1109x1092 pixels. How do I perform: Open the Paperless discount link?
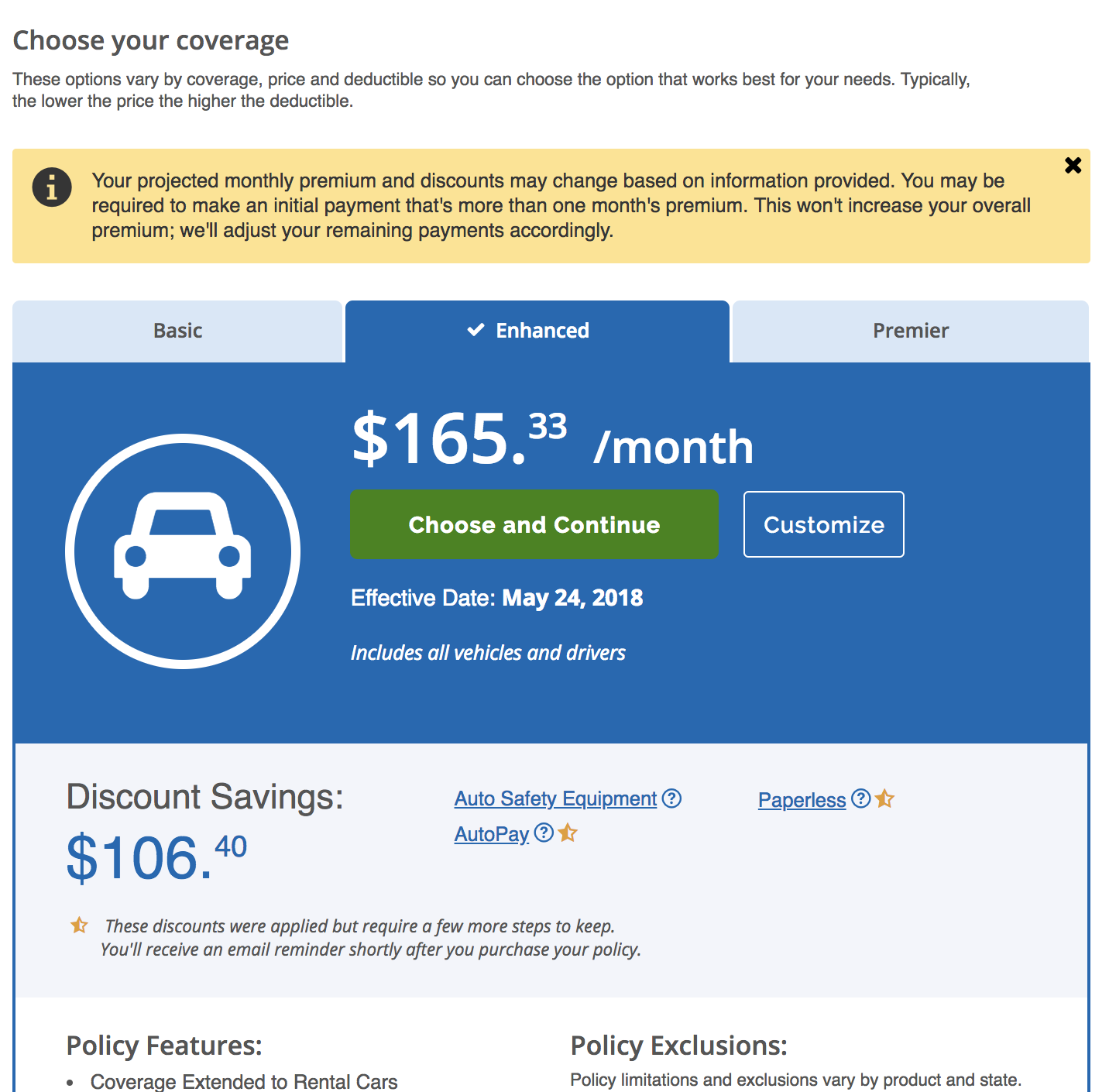pos(802,800)
